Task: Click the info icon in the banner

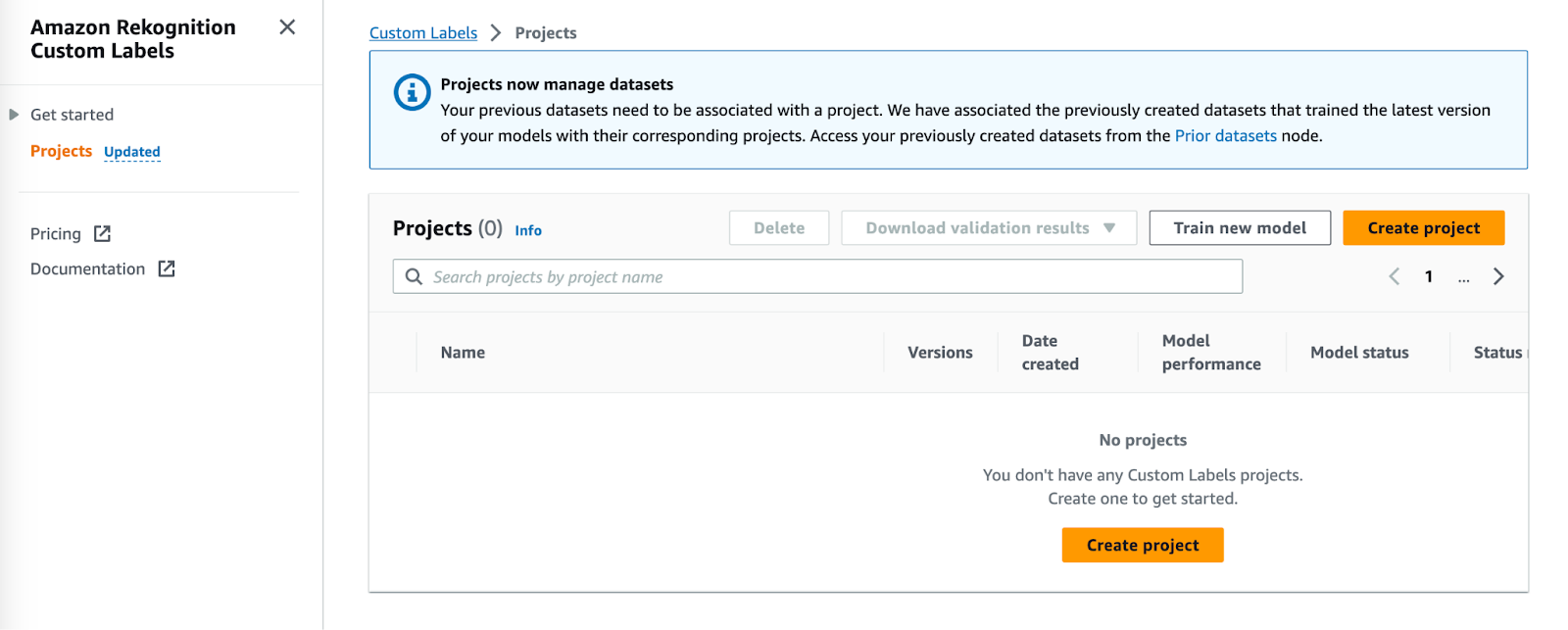Action: 412,93
